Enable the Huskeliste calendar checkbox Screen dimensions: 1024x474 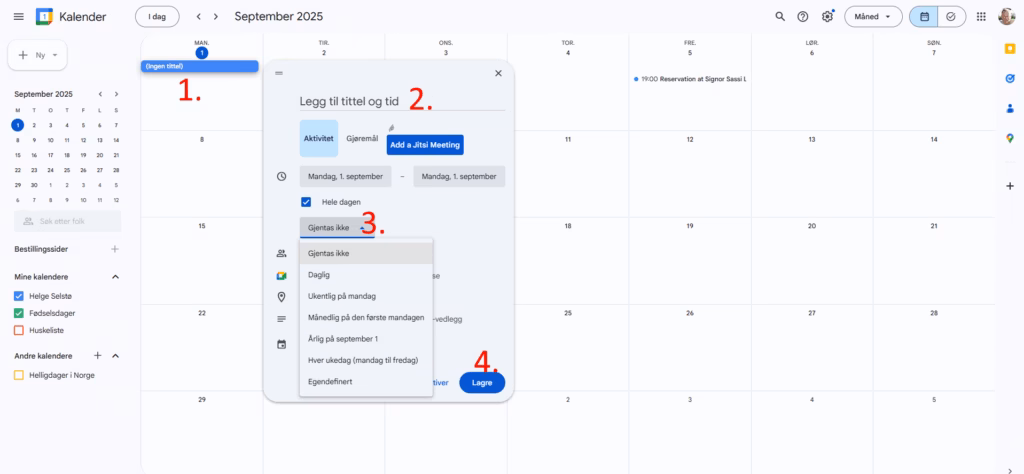(19, 330)
